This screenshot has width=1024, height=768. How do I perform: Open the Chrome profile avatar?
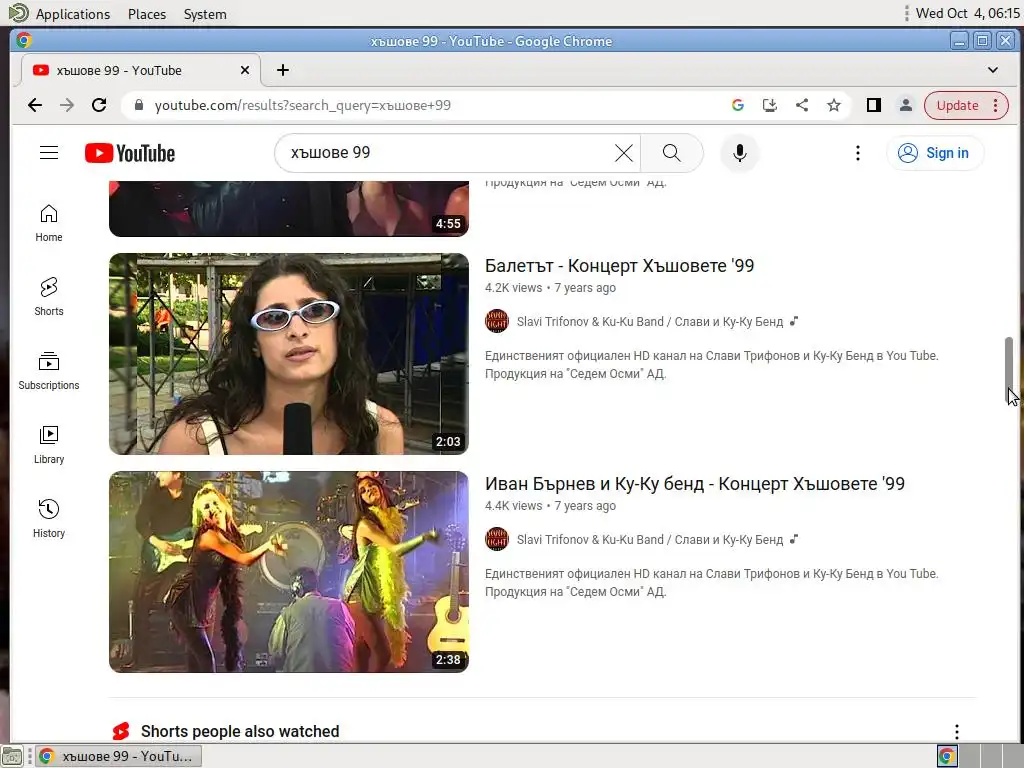point(906,105)
